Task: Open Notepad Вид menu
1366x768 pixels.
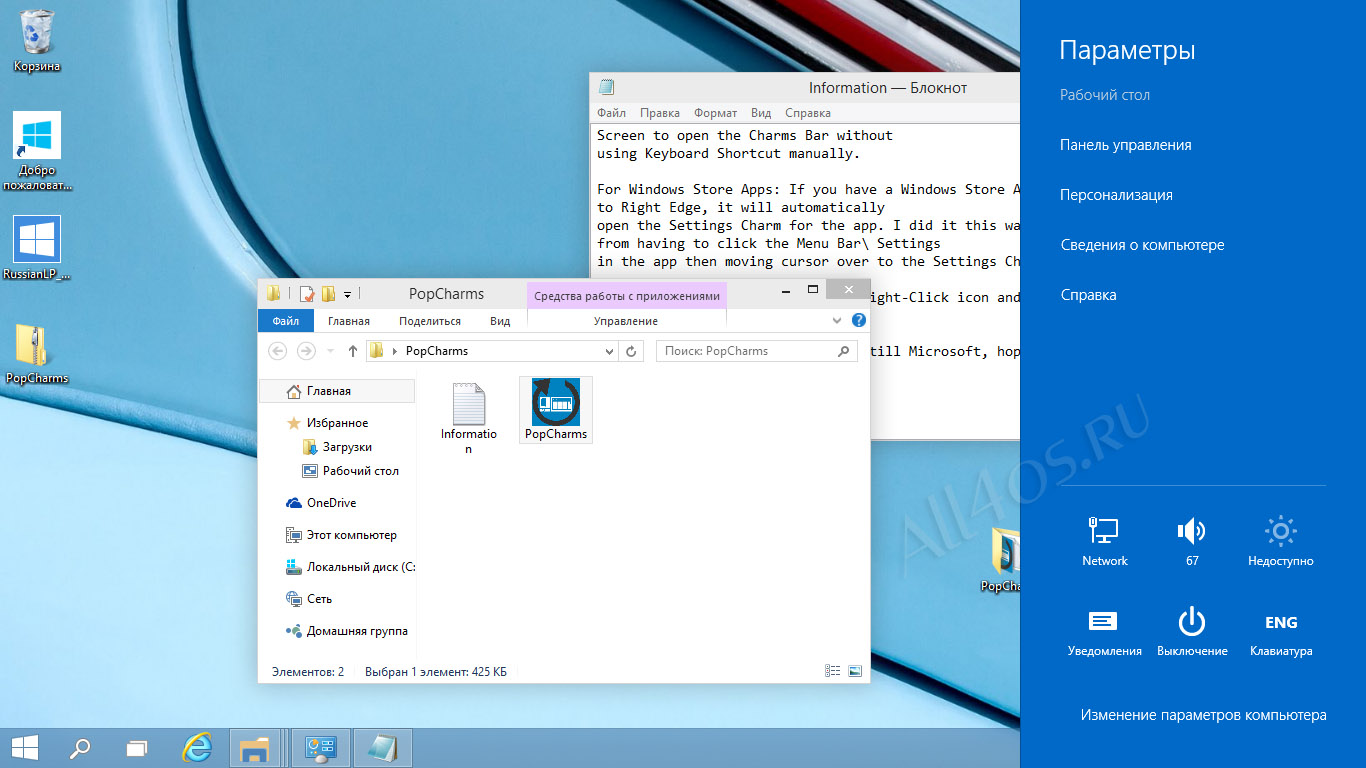Action: point(761,113)
